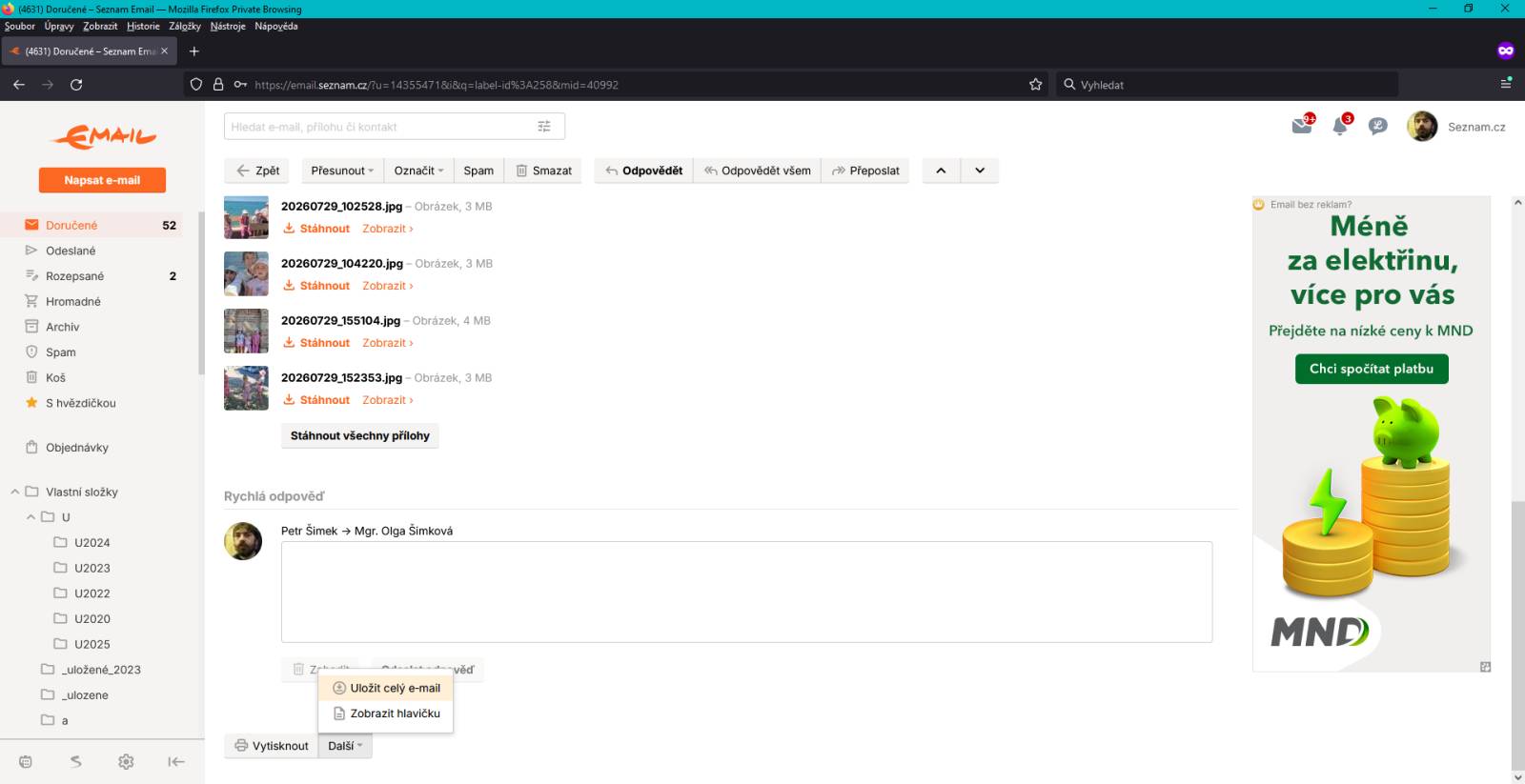Collapse the Vlastní složky tree
1525x784 pixels.
click(15, 493)
